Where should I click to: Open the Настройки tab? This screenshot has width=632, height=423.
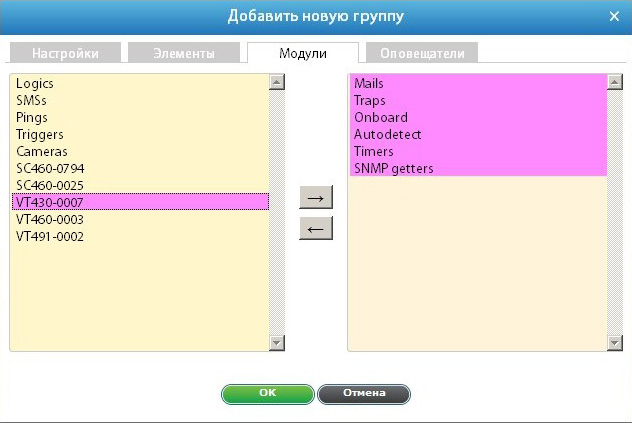[x=65, y=53]
